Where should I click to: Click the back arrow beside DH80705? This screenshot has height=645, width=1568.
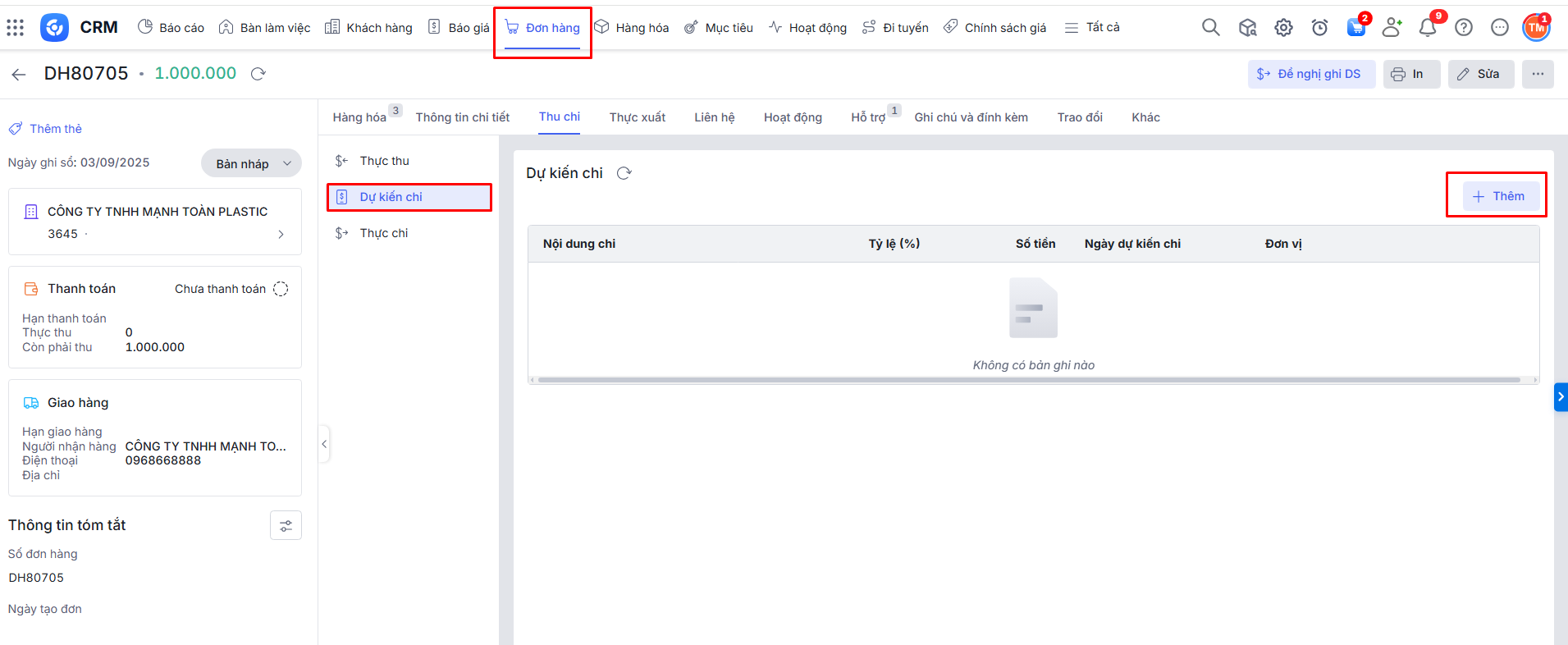(19, 75)
